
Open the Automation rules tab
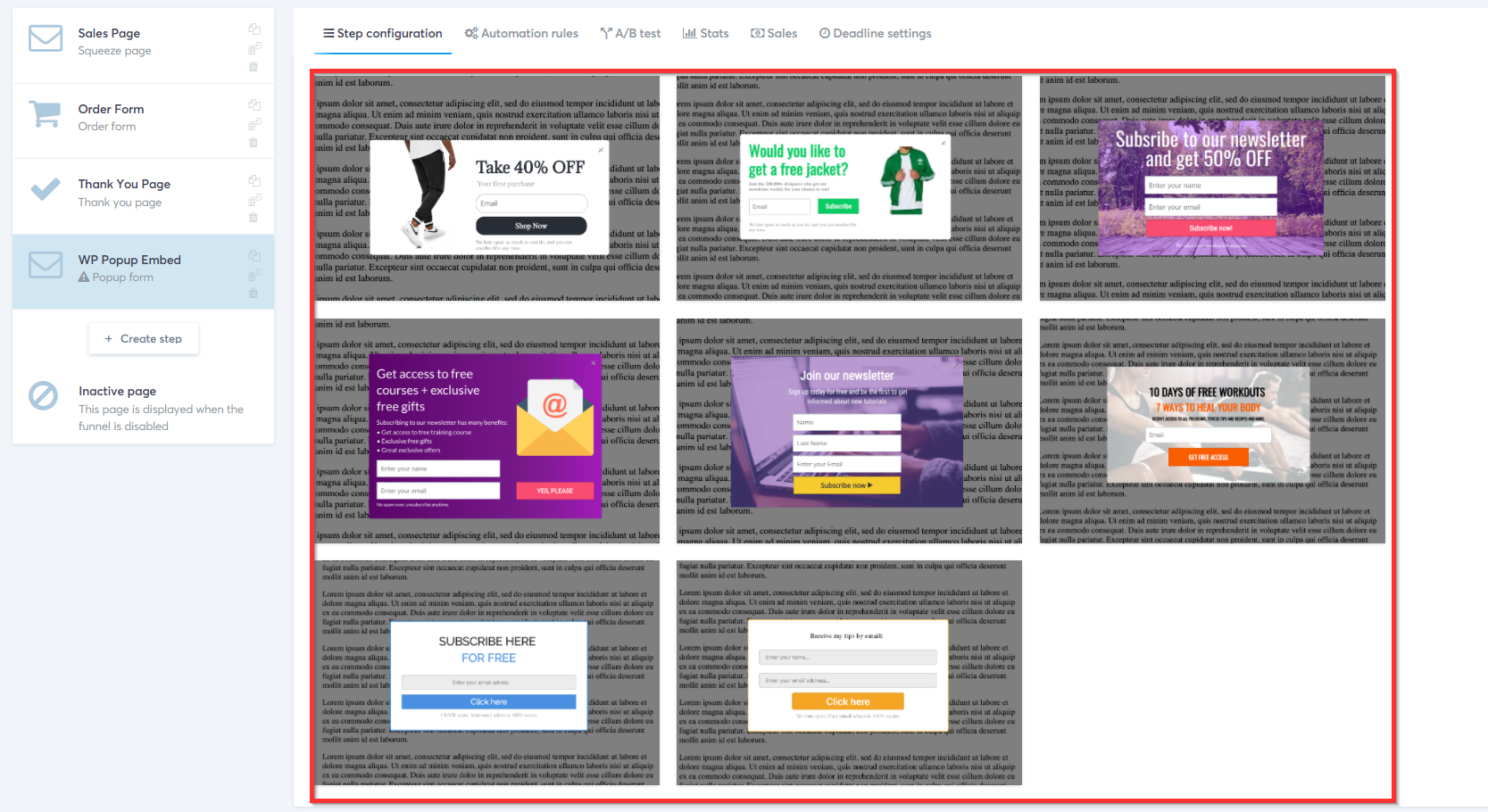pyautogui.click(x=521, y=33)
